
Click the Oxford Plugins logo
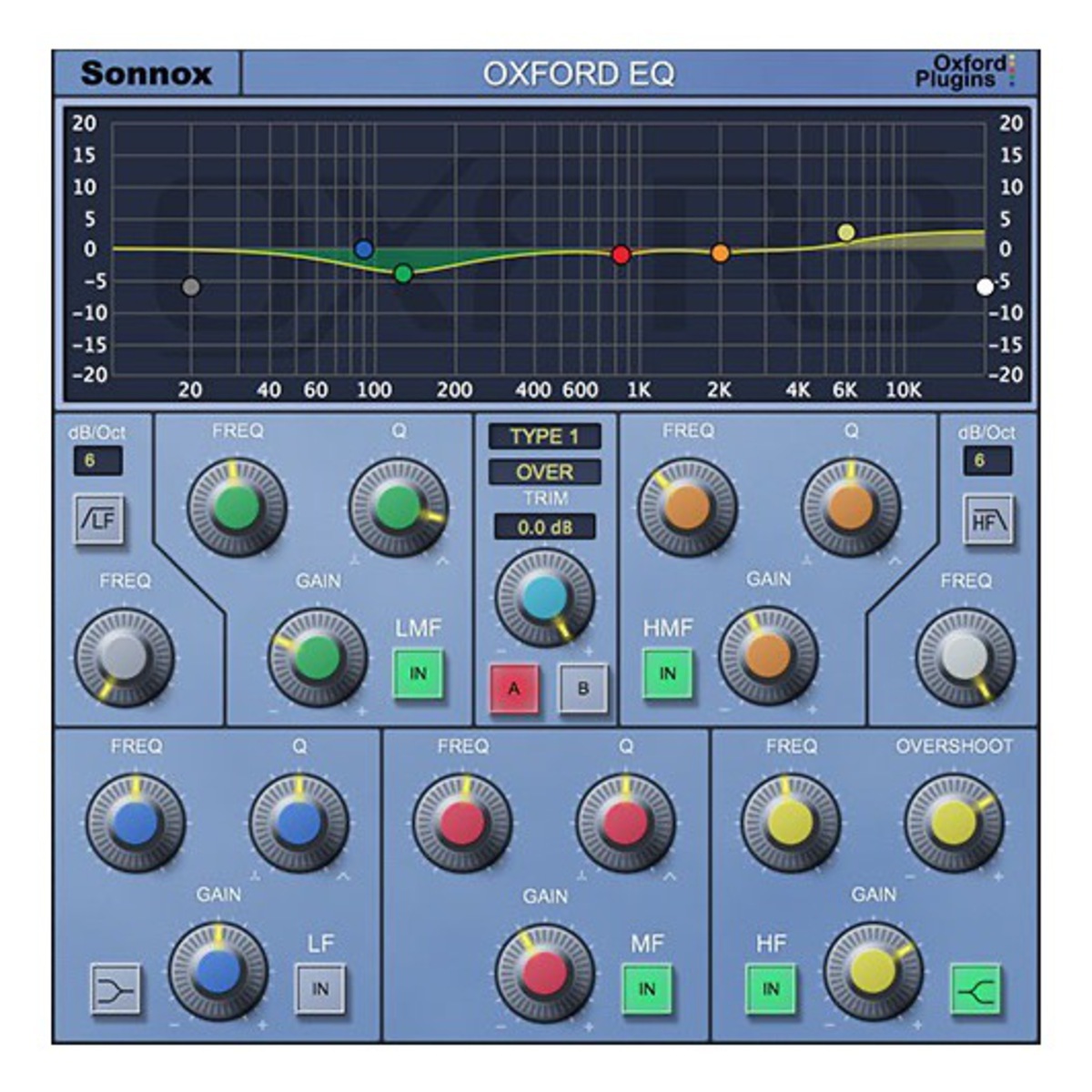click(x=967, y=72)
